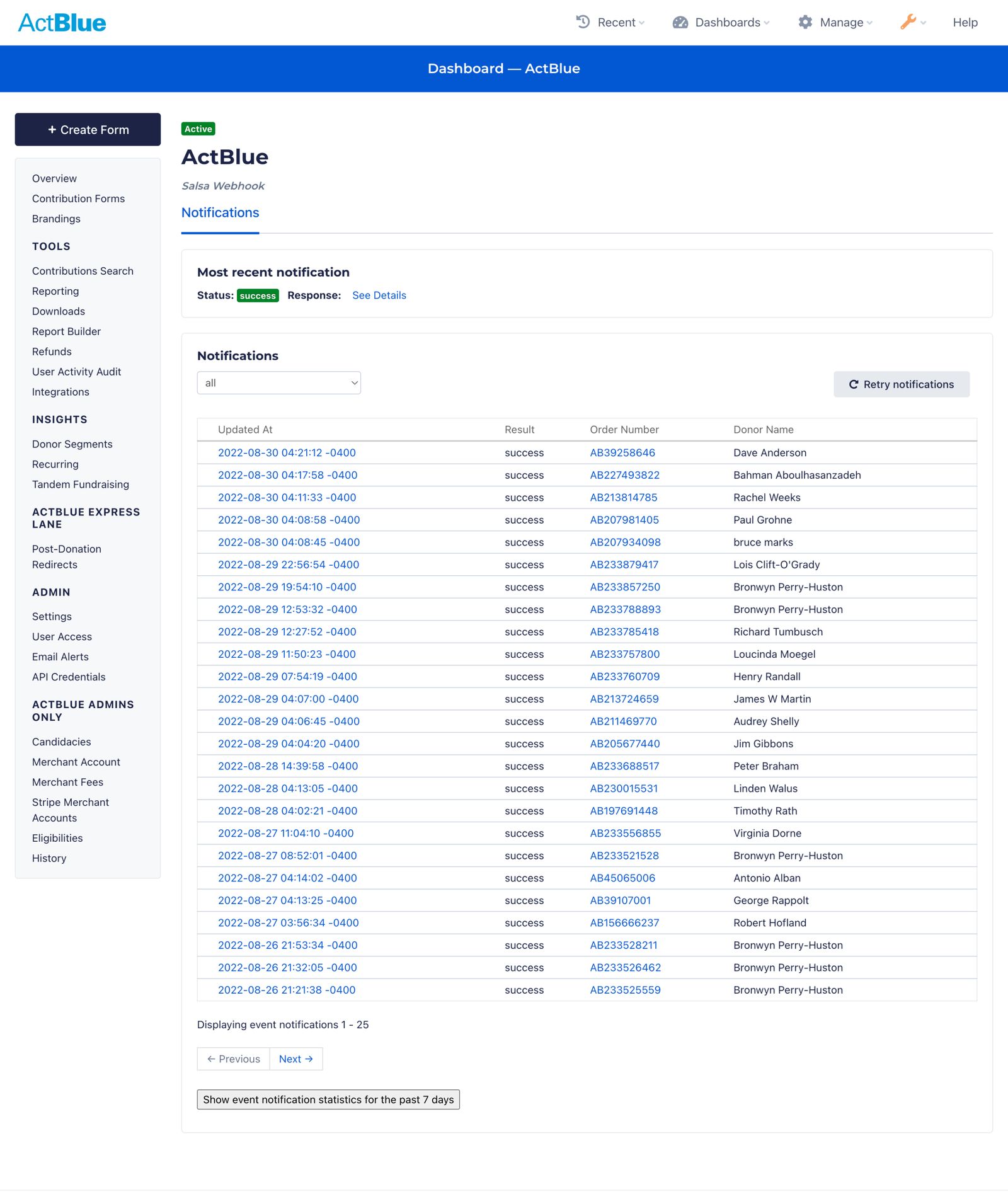Expand the wrench menu chevron
Viewport: 1008px width, 1194px height.
[923, 23]
